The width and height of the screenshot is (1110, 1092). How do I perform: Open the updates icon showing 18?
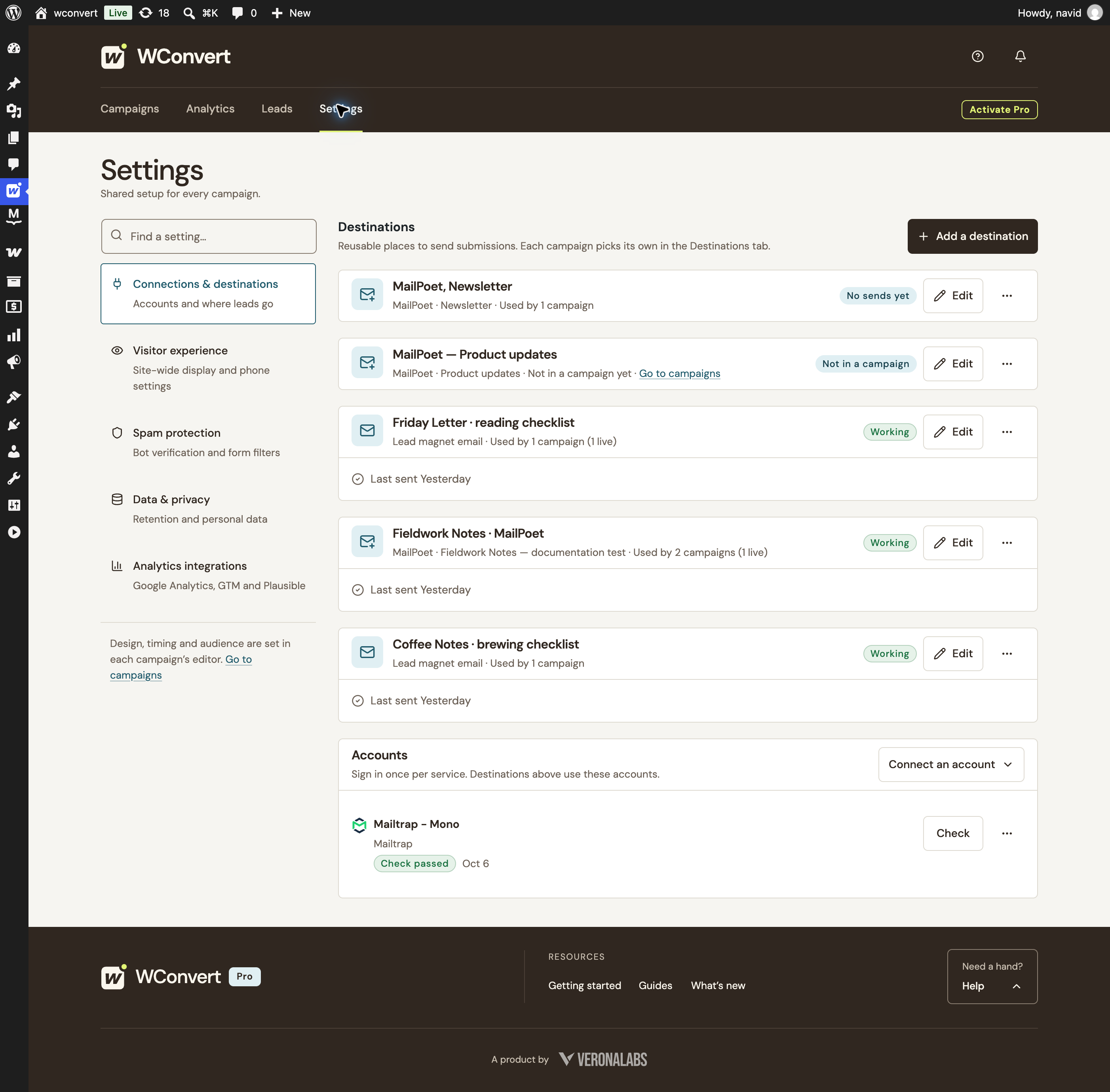pyautogui.click(x=154, y=13)
